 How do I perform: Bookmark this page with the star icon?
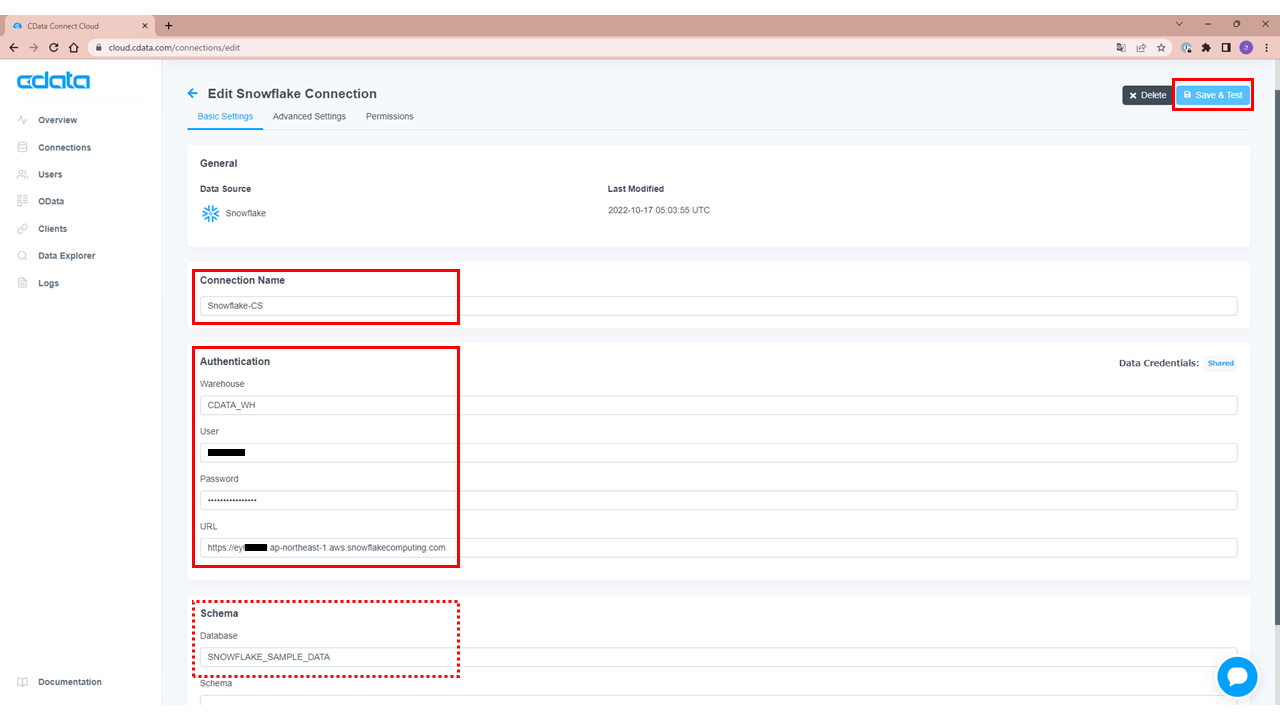point(1161,47)
